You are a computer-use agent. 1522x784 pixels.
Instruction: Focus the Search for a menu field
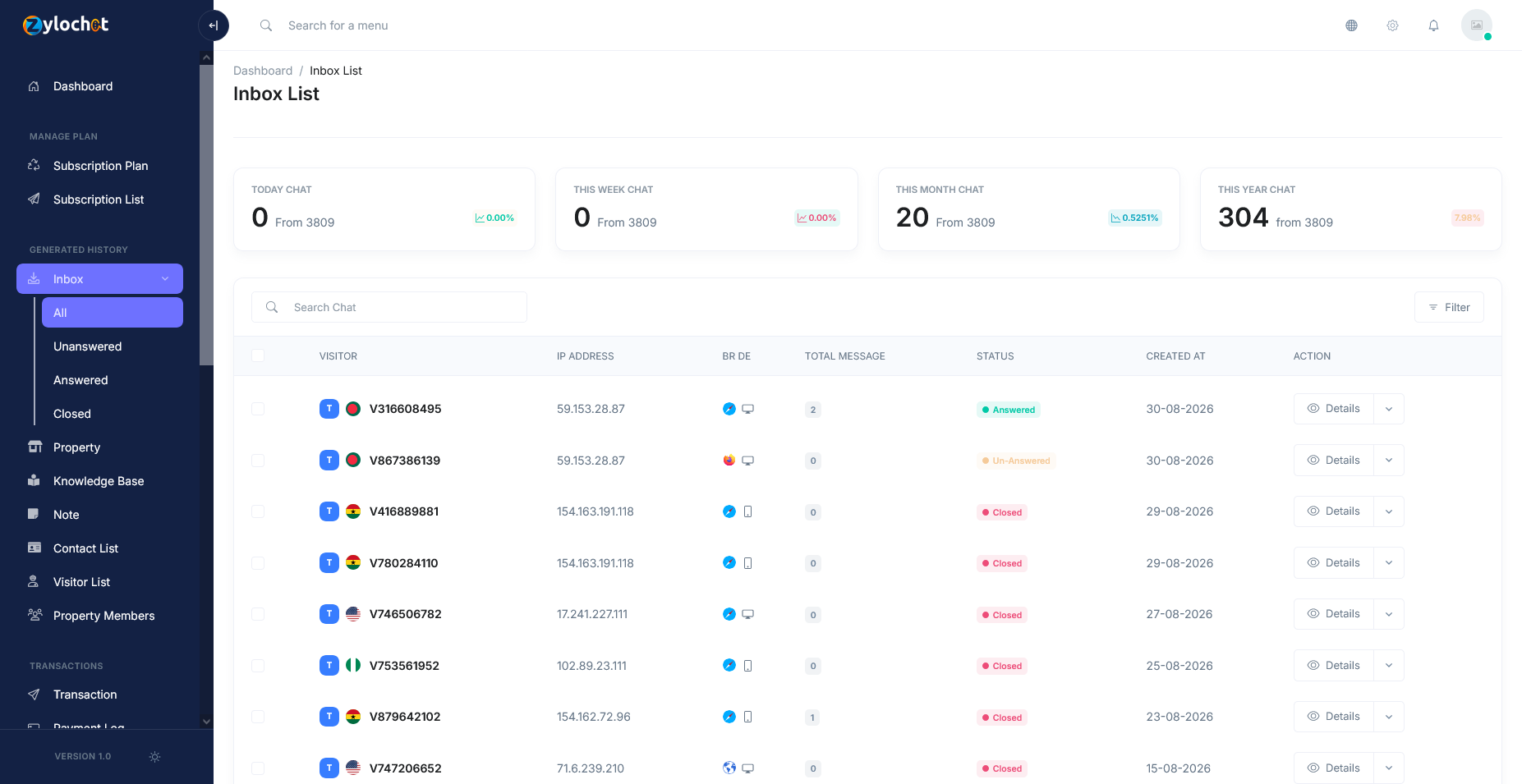coord(338,25)
